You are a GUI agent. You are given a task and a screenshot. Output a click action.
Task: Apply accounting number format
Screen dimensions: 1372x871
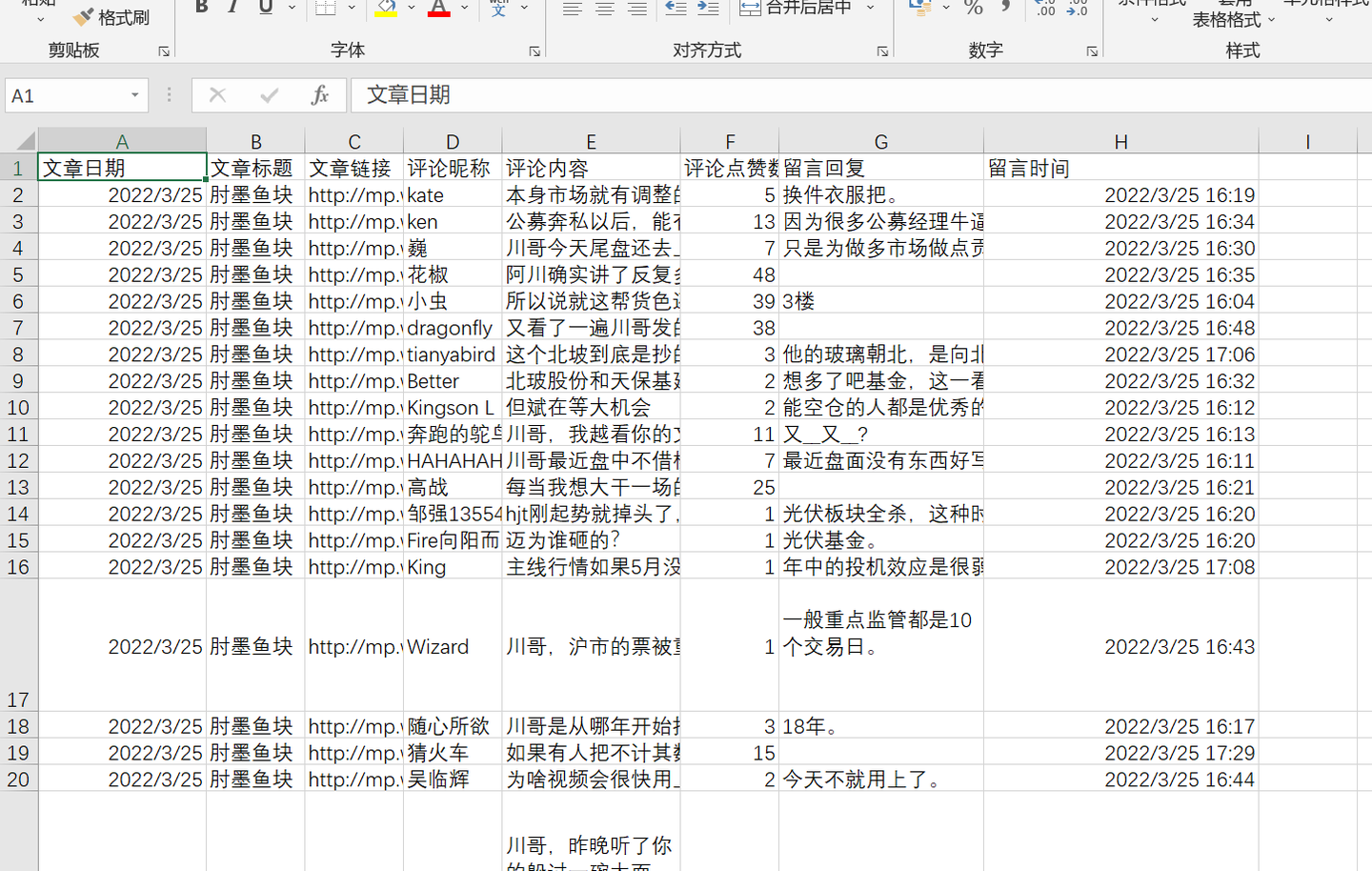919,8
